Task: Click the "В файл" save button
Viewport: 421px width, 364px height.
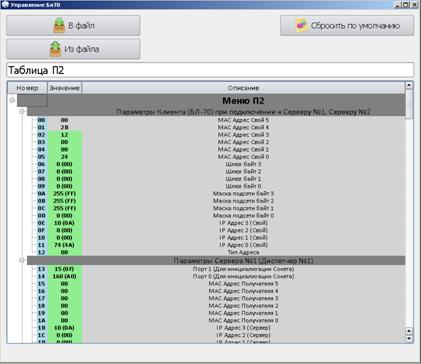Action: tap(73, 25)
